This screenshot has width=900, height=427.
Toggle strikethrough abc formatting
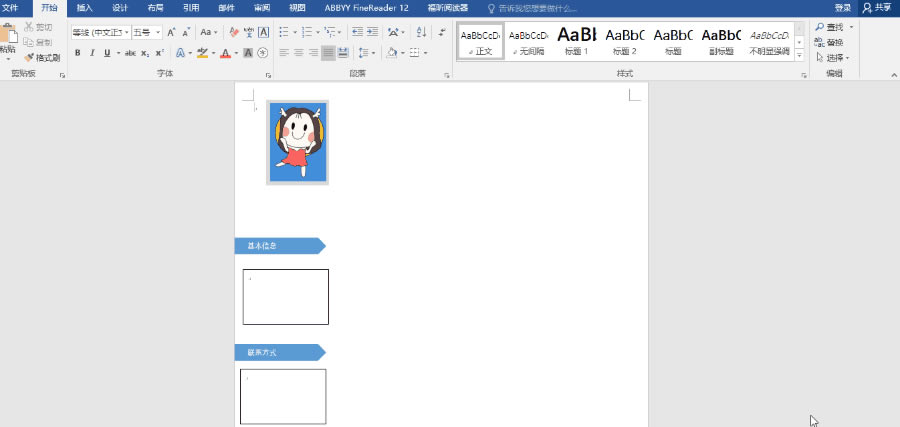tap(130, 53)
